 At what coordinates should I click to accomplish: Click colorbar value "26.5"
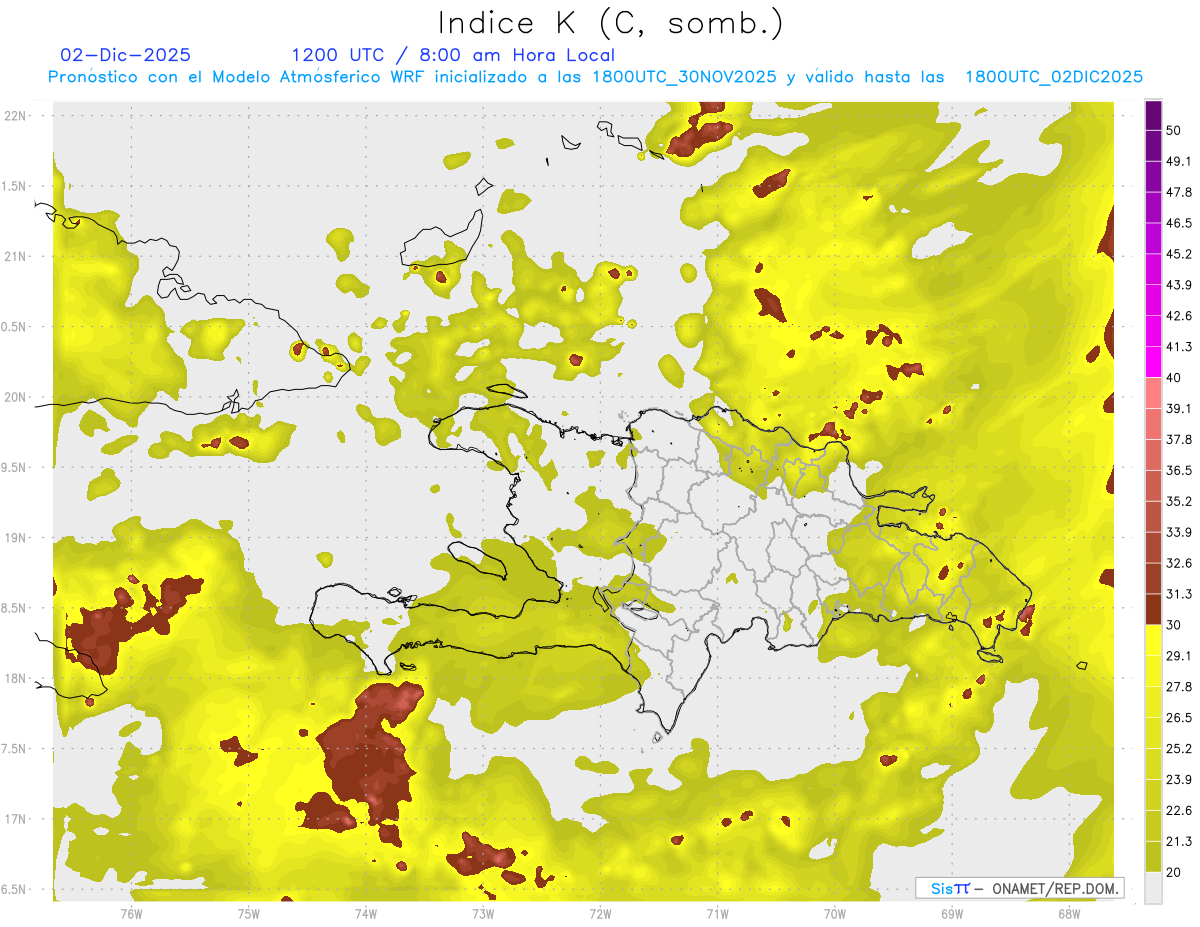pos(1179,717)
